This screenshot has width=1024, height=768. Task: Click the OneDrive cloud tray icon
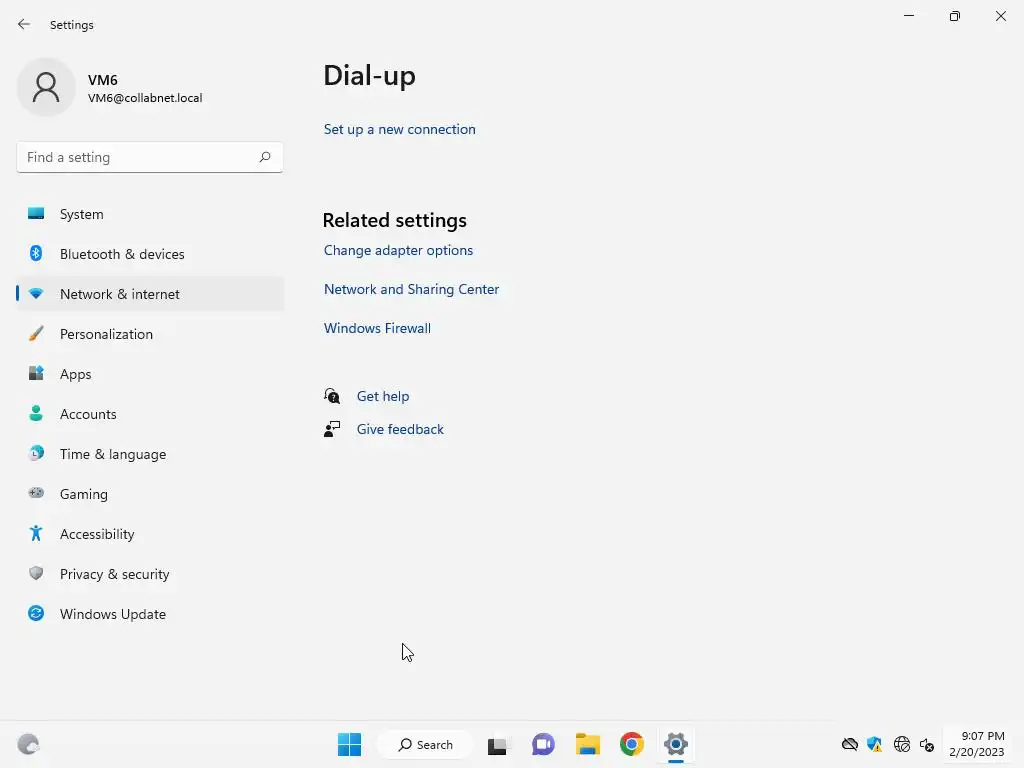point(850,744)
